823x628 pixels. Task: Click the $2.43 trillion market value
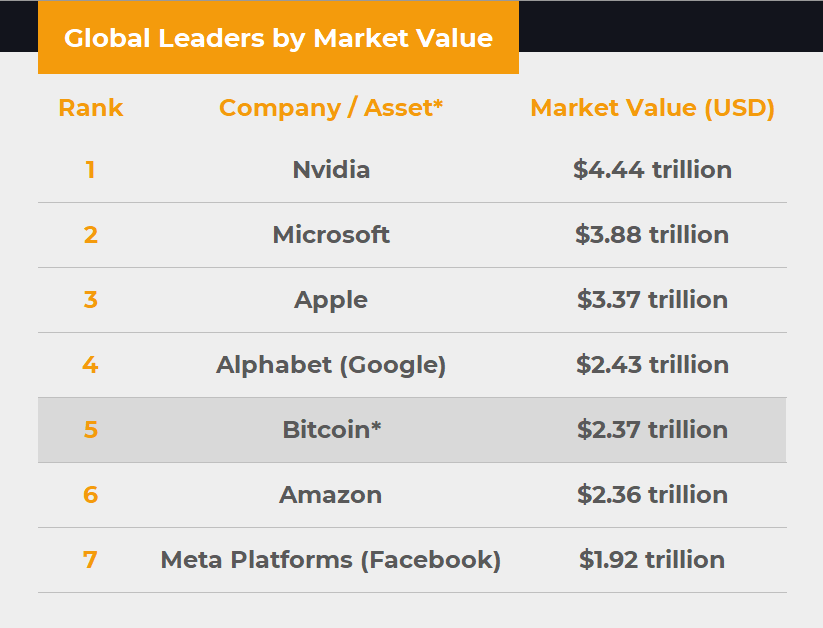click(x=652, y=365)
